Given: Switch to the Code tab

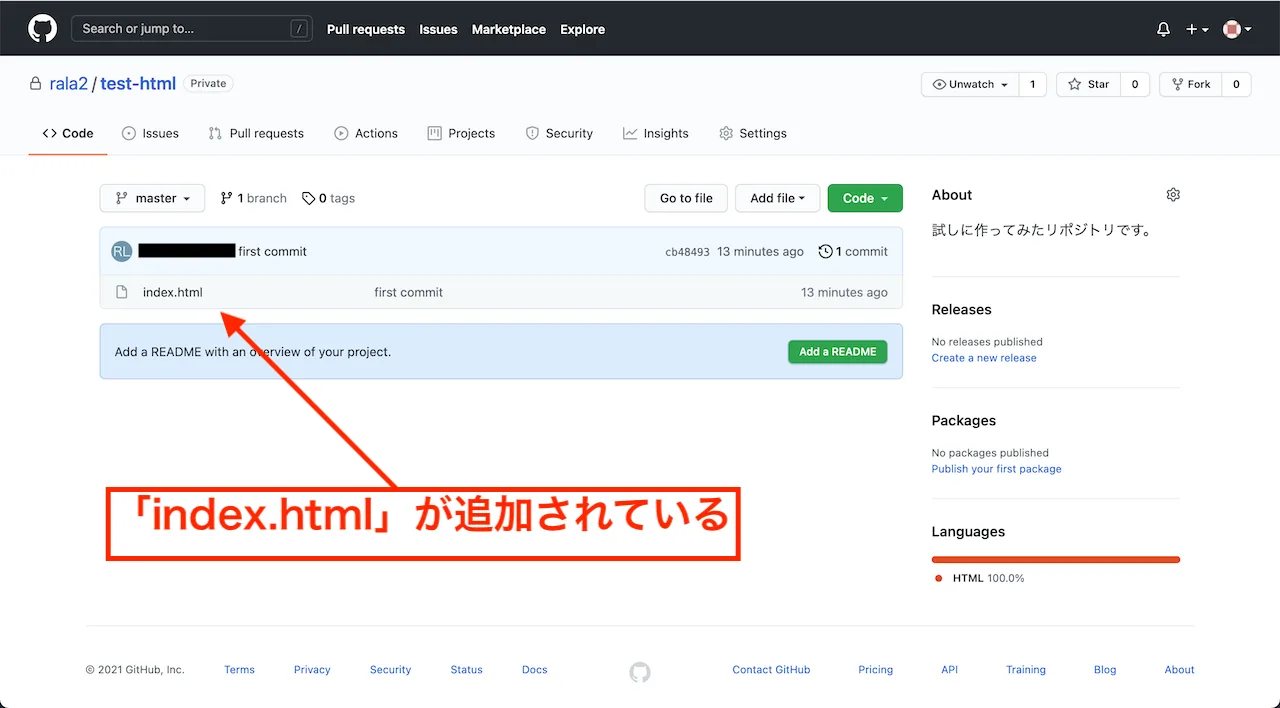Looking at the screenshot, I should [68, 133].
